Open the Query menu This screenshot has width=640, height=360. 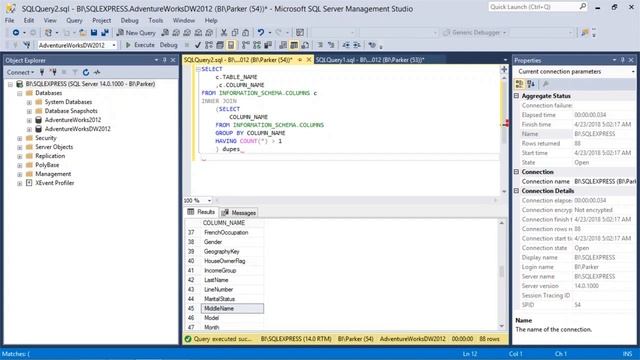point(74,20)
